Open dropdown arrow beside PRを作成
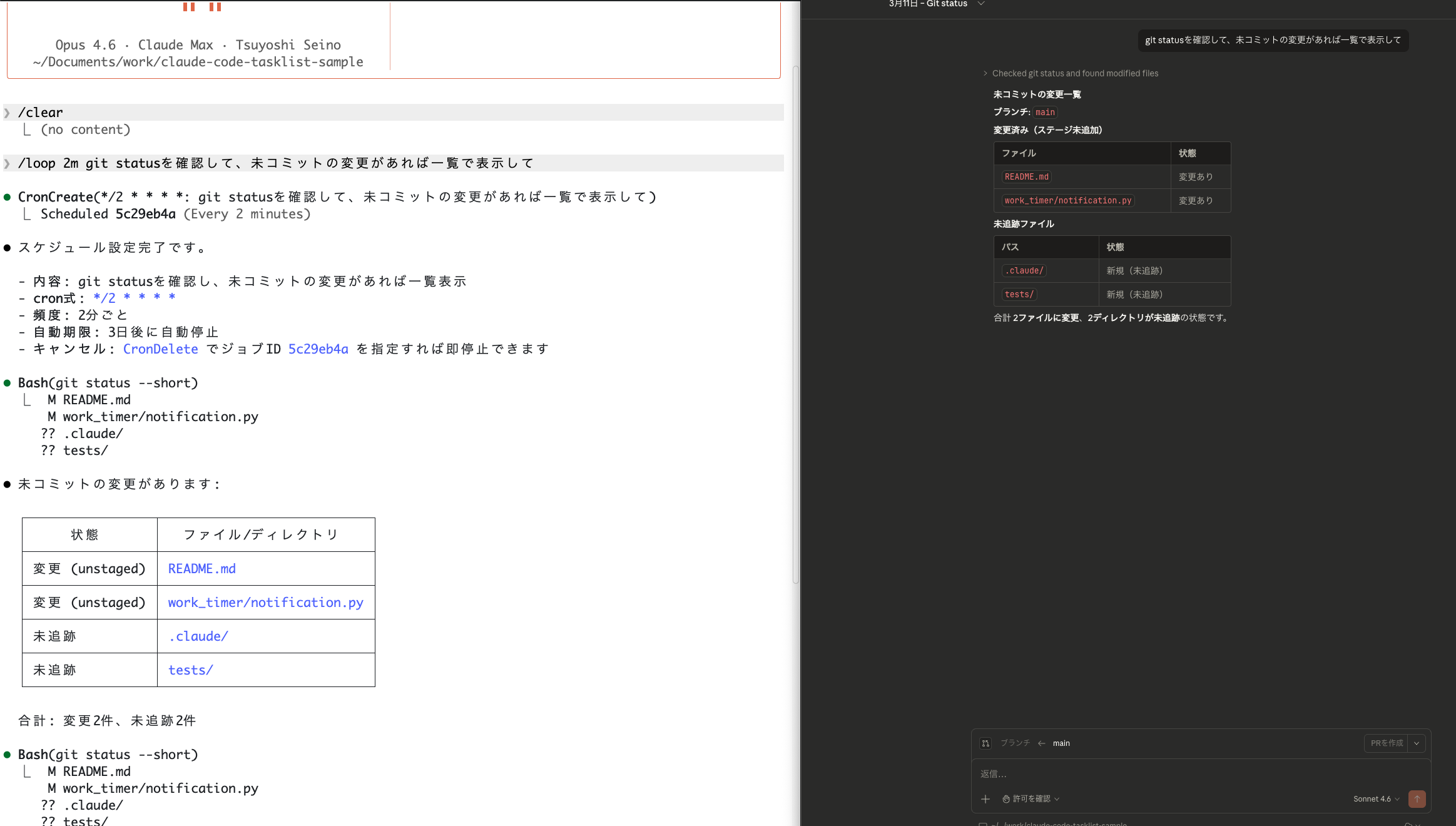Image resolution: width=1456 pixels, height=826 pixels. (x=1417, y=743)
